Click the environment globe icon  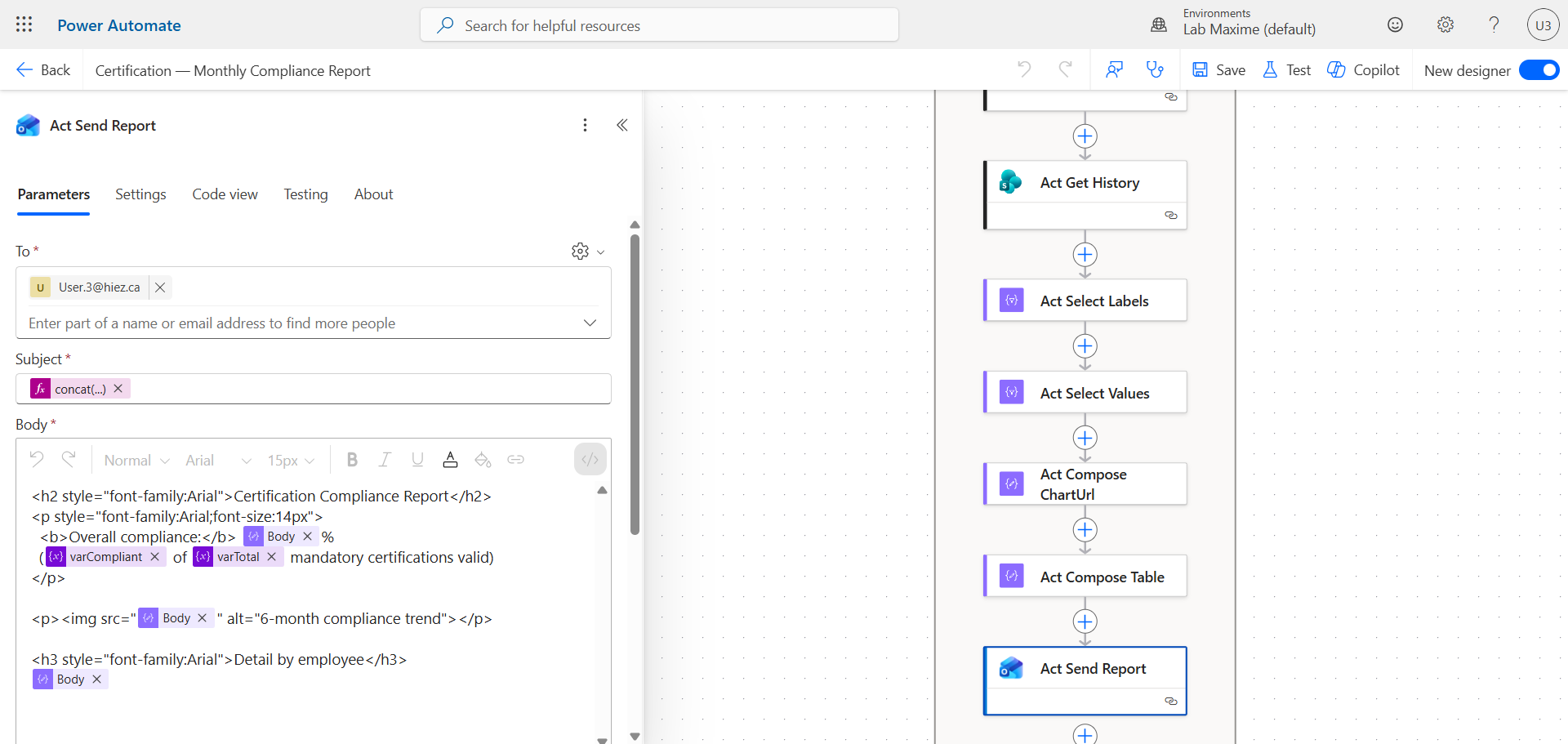pos(1159,25)
